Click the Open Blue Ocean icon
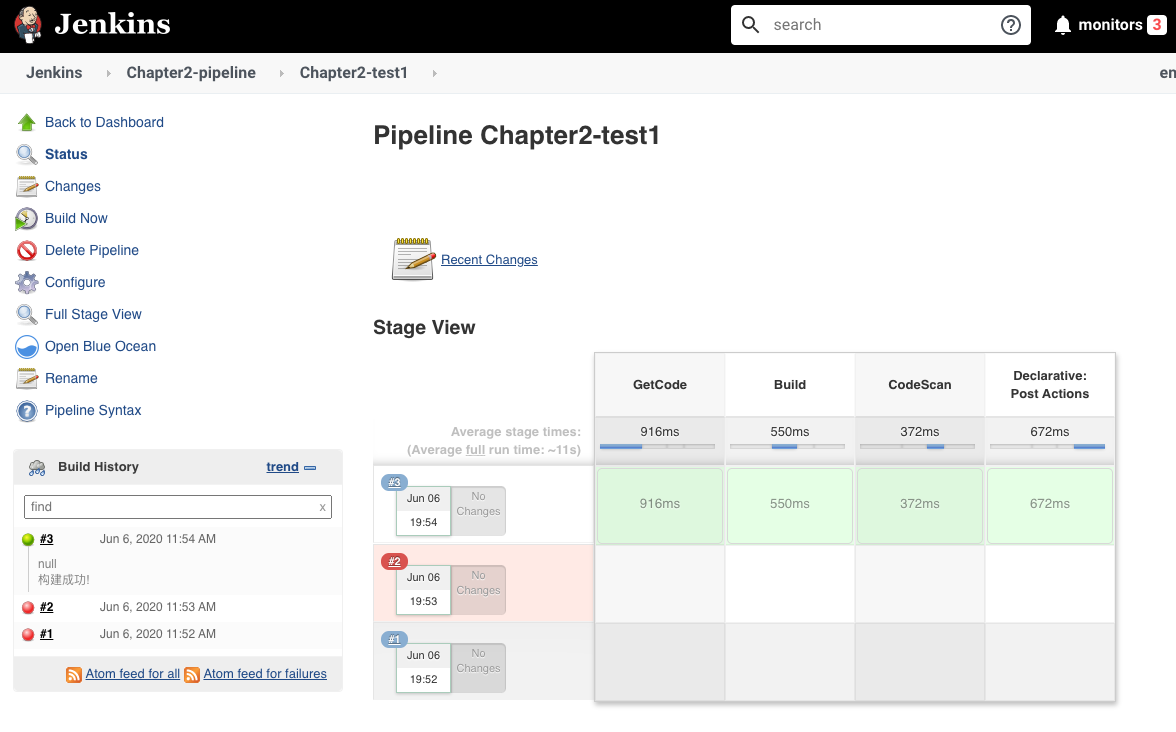Image resolution: width=1176 pixels, height=732 pixels. (27, 347)
